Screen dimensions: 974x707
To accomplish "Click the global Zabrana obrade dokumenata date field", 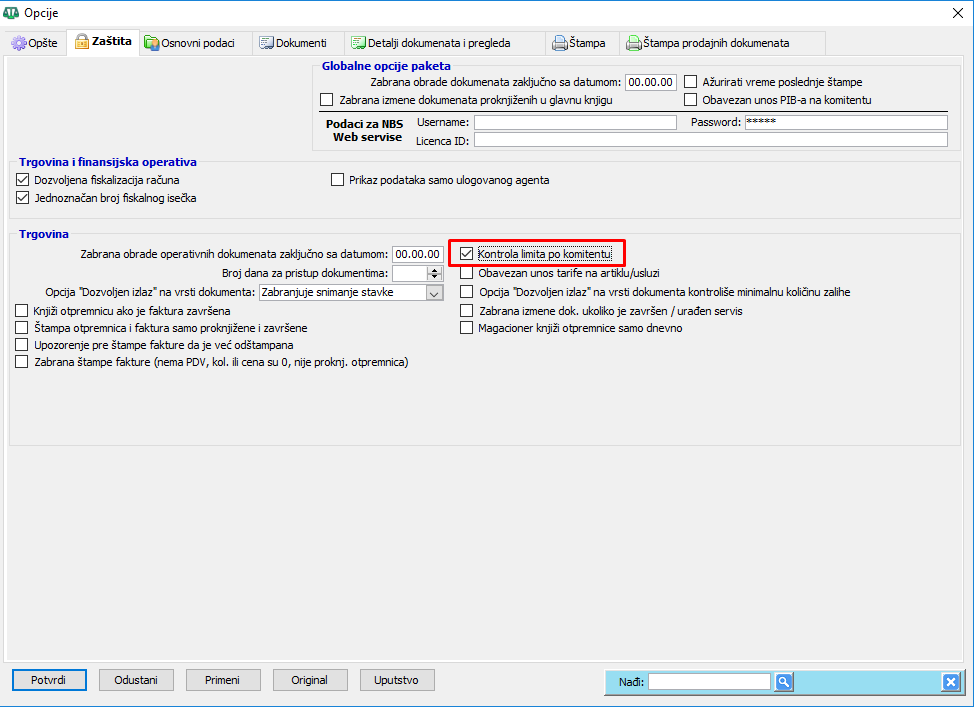I will (x=650, y=82).
